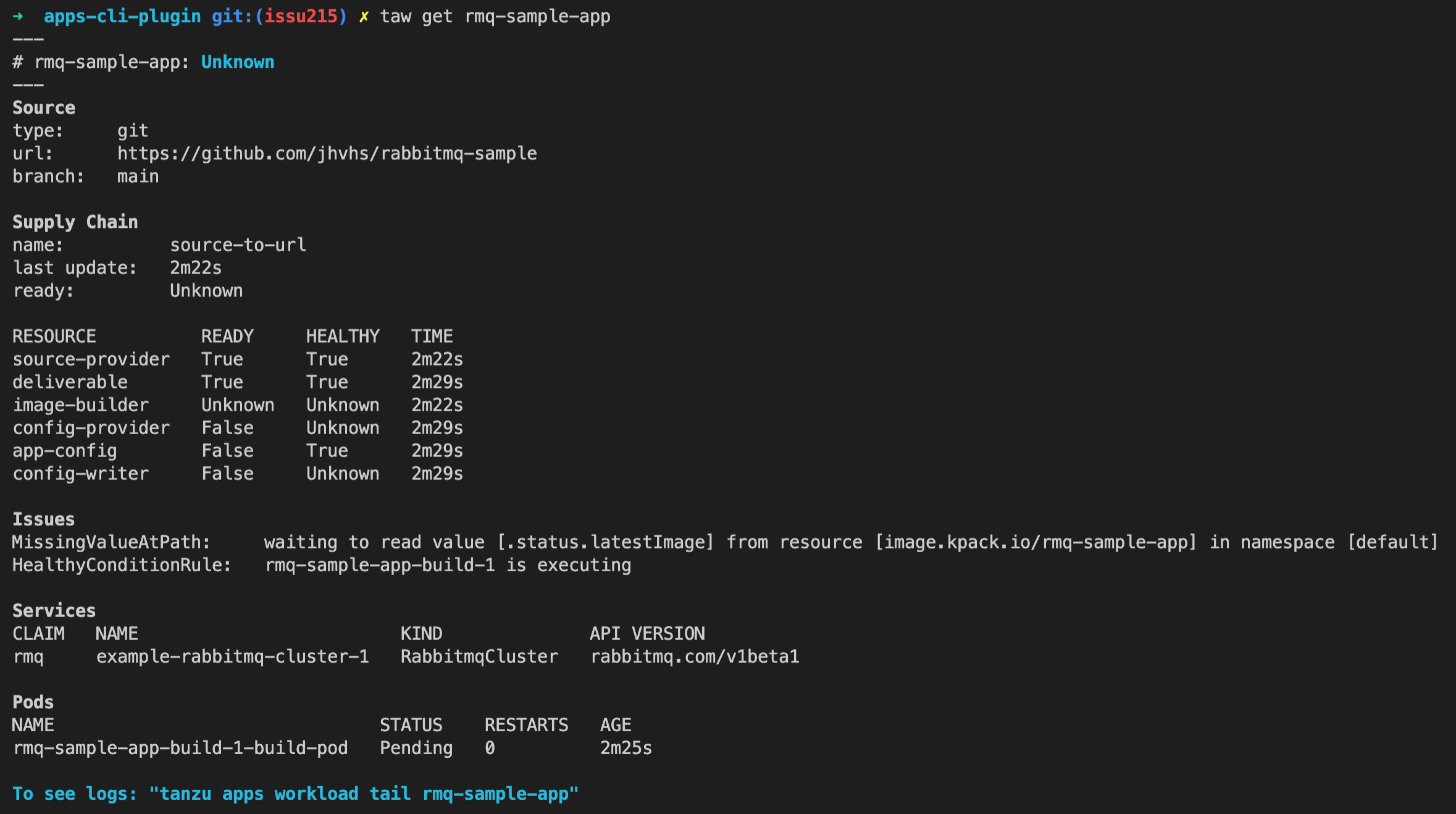Screen dimensions: 1456x814
Task: Click the pod status 'Pending'
Action: (x=416, y=748)
